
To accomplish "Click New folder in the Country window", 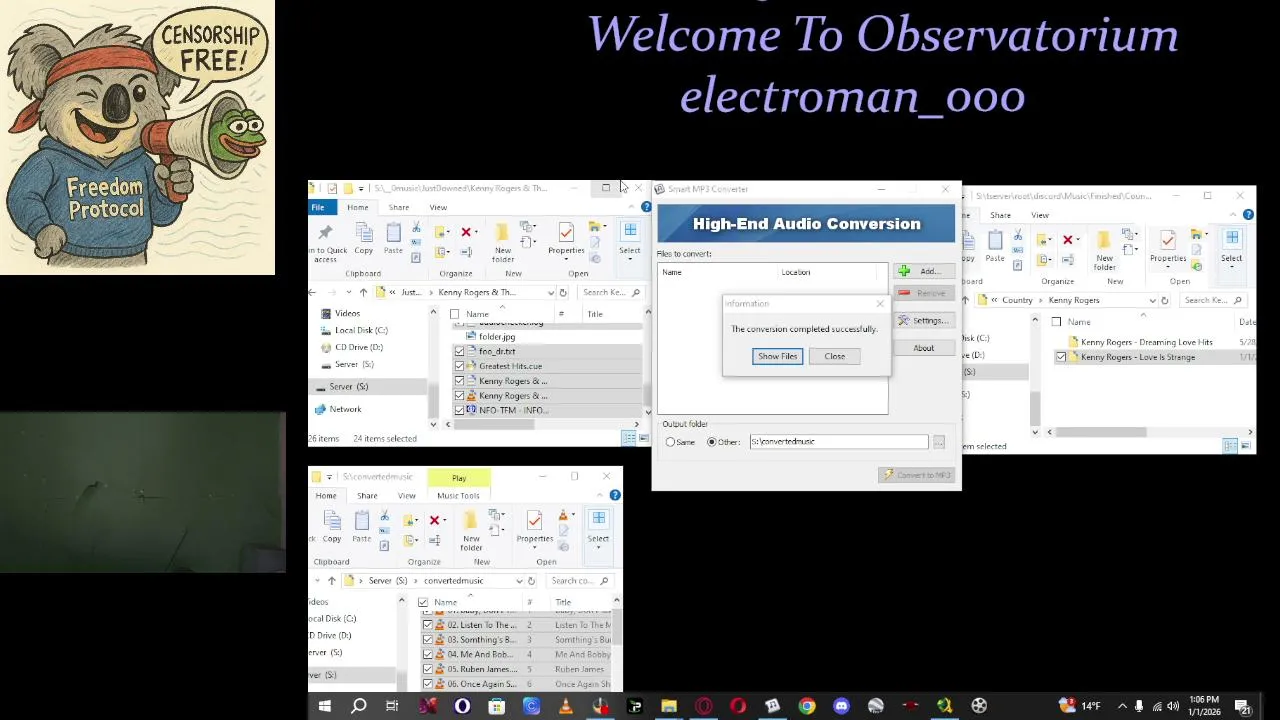I will [1104, 251].
